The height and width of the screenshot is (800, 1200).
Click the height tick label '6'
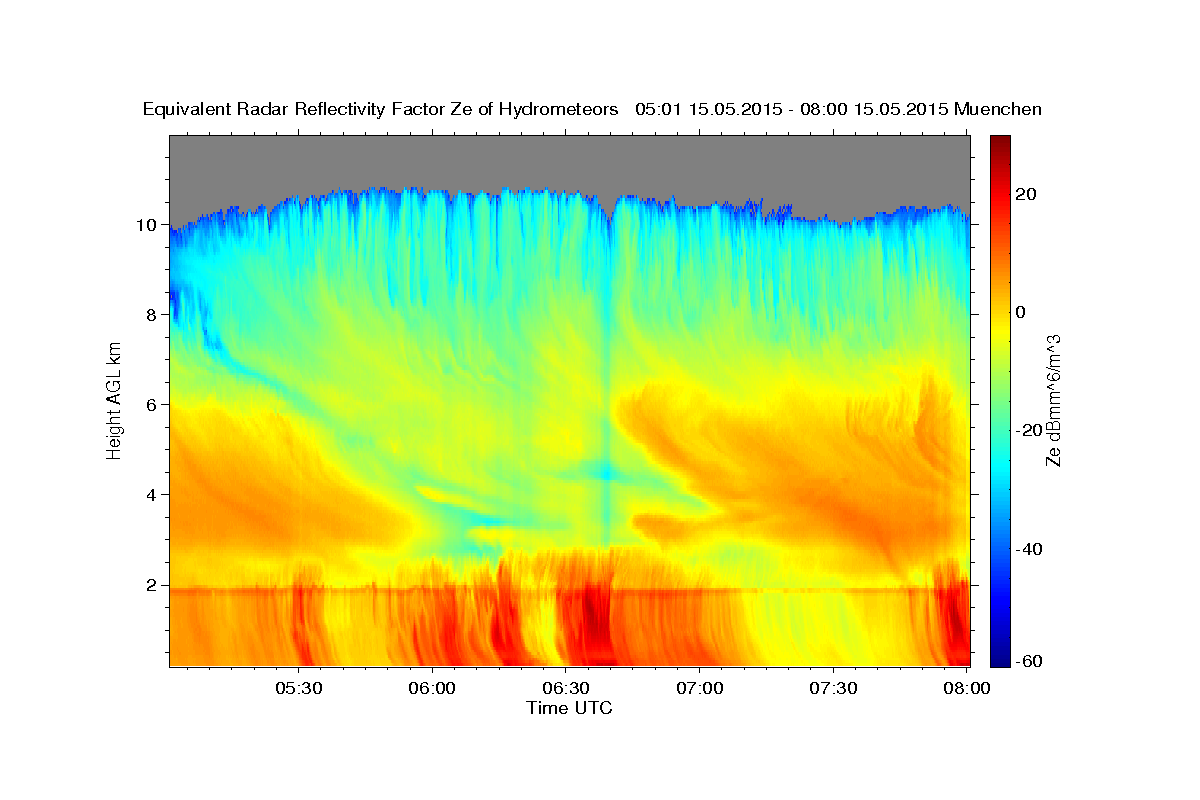pos(154,405)
